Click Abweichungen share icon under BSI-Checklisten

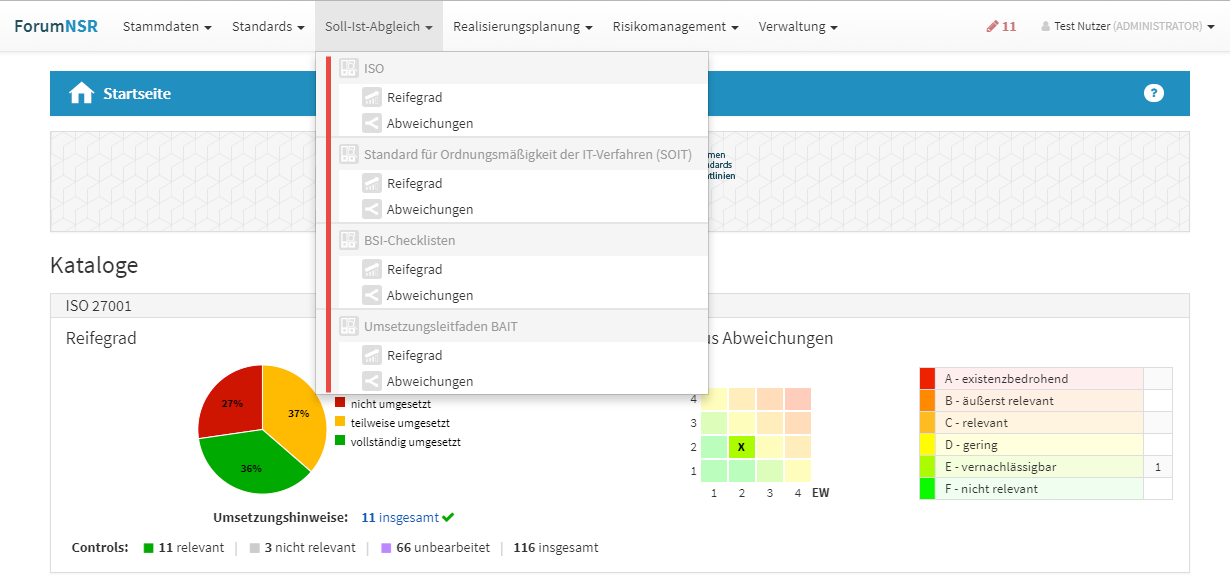tap(372, 296)
